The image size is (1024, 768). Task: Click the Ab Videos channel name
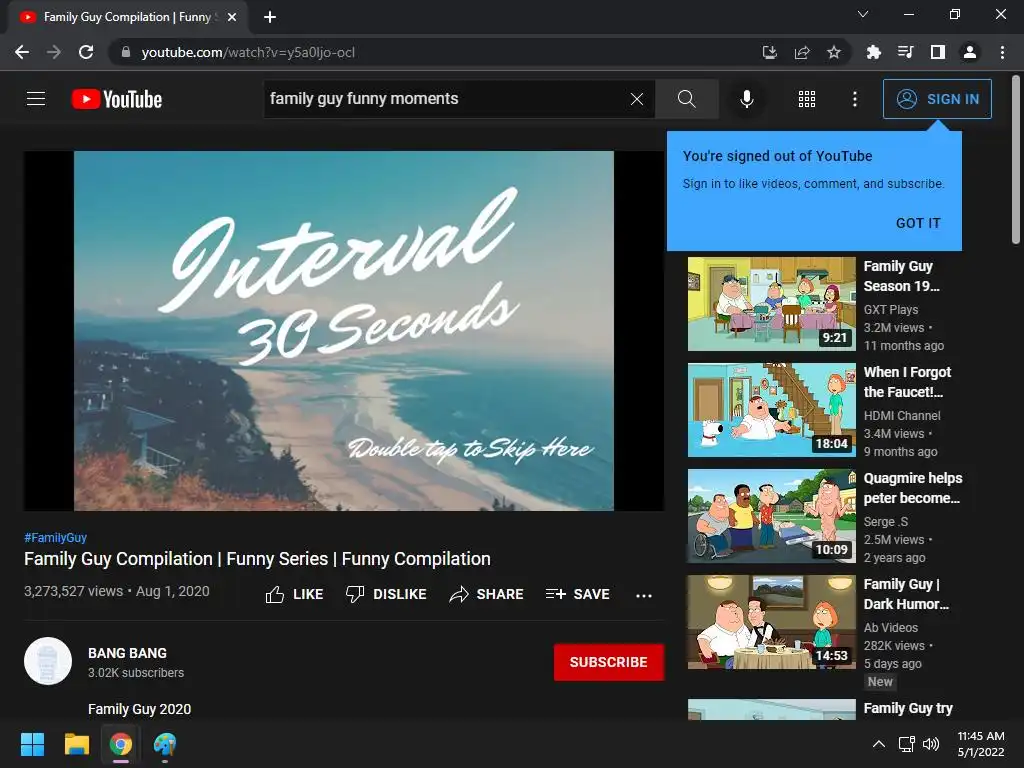tap(891, 627)
